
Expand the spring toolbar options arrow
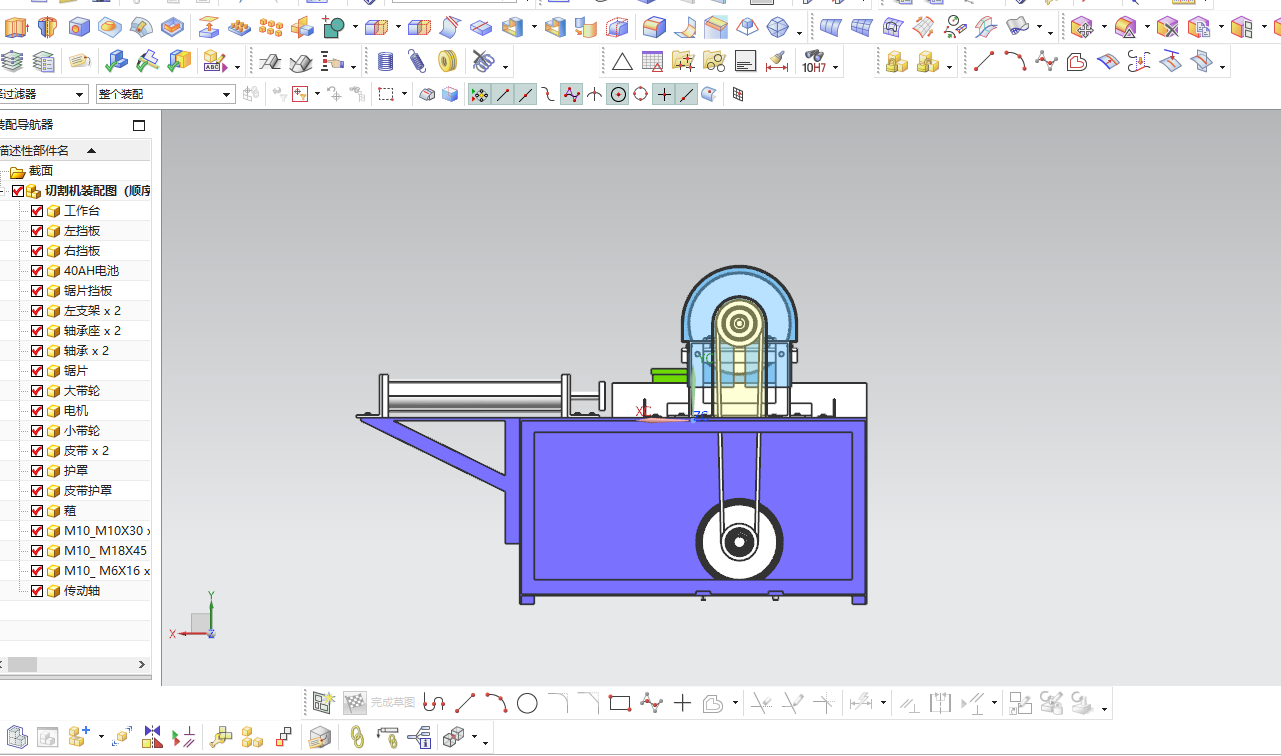pyautogui.click(x=506, y=67)
